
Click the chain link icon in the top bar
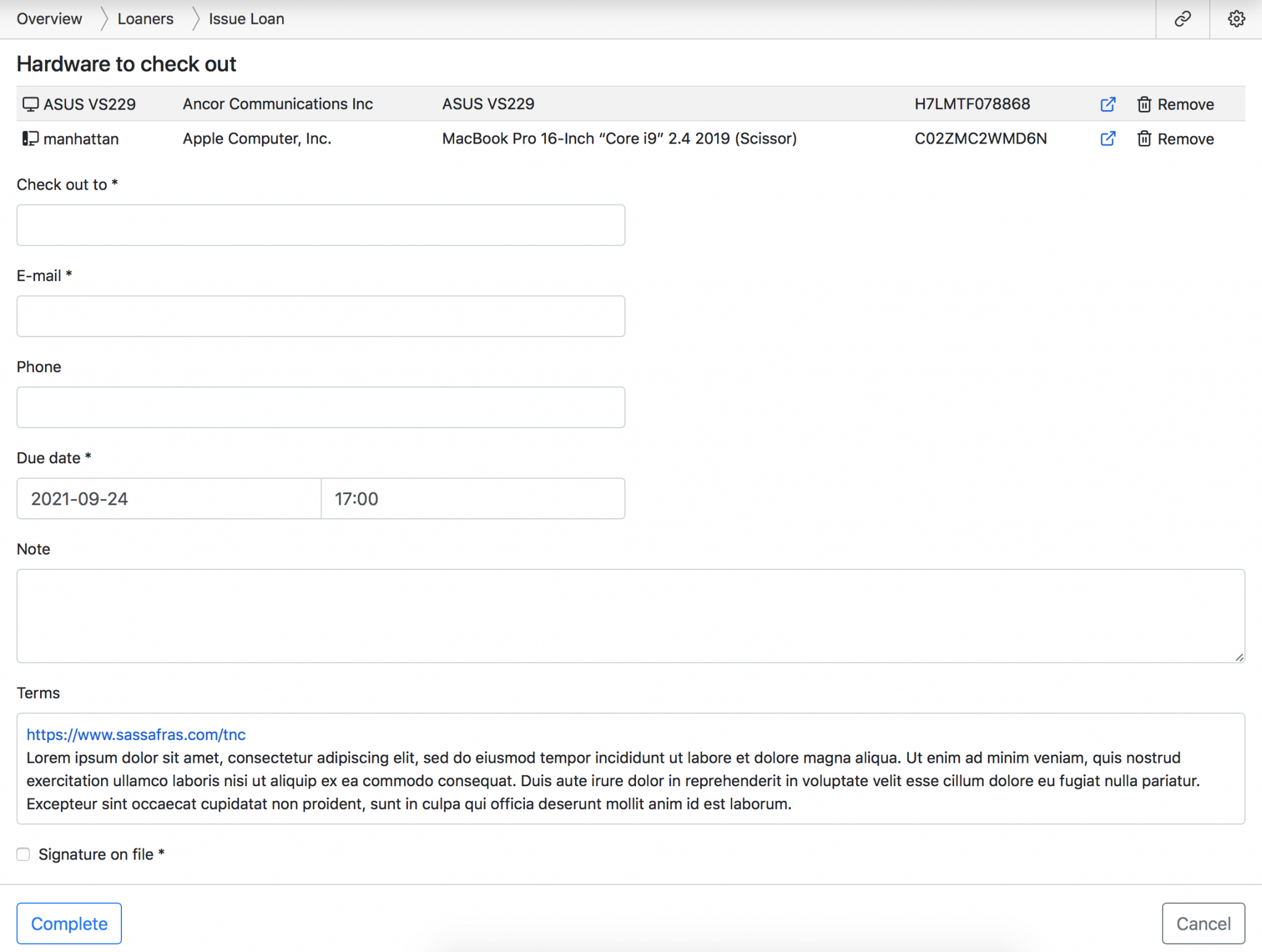point(1182,18)
